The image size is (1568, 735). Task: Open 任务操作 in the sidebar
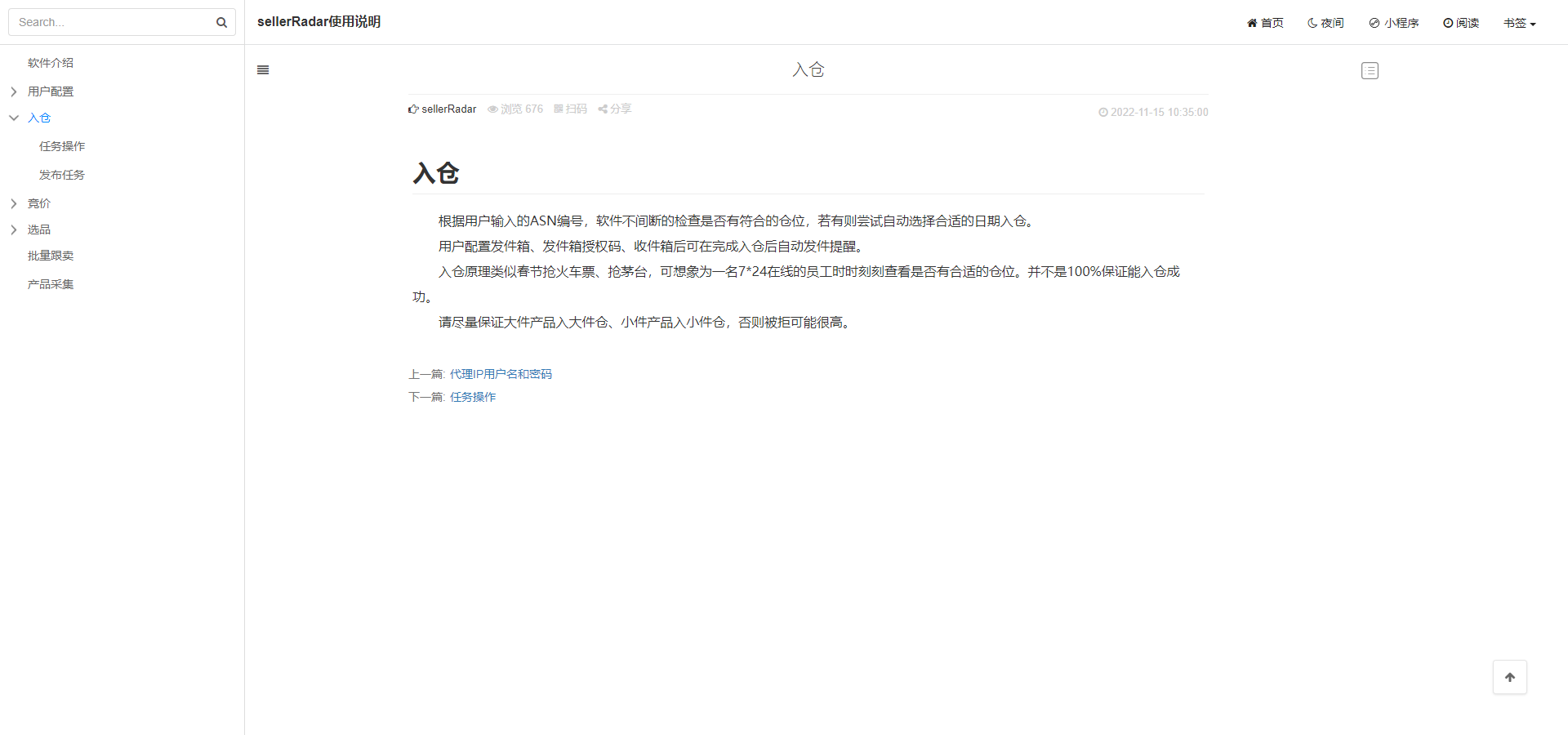tap(62, 146)
